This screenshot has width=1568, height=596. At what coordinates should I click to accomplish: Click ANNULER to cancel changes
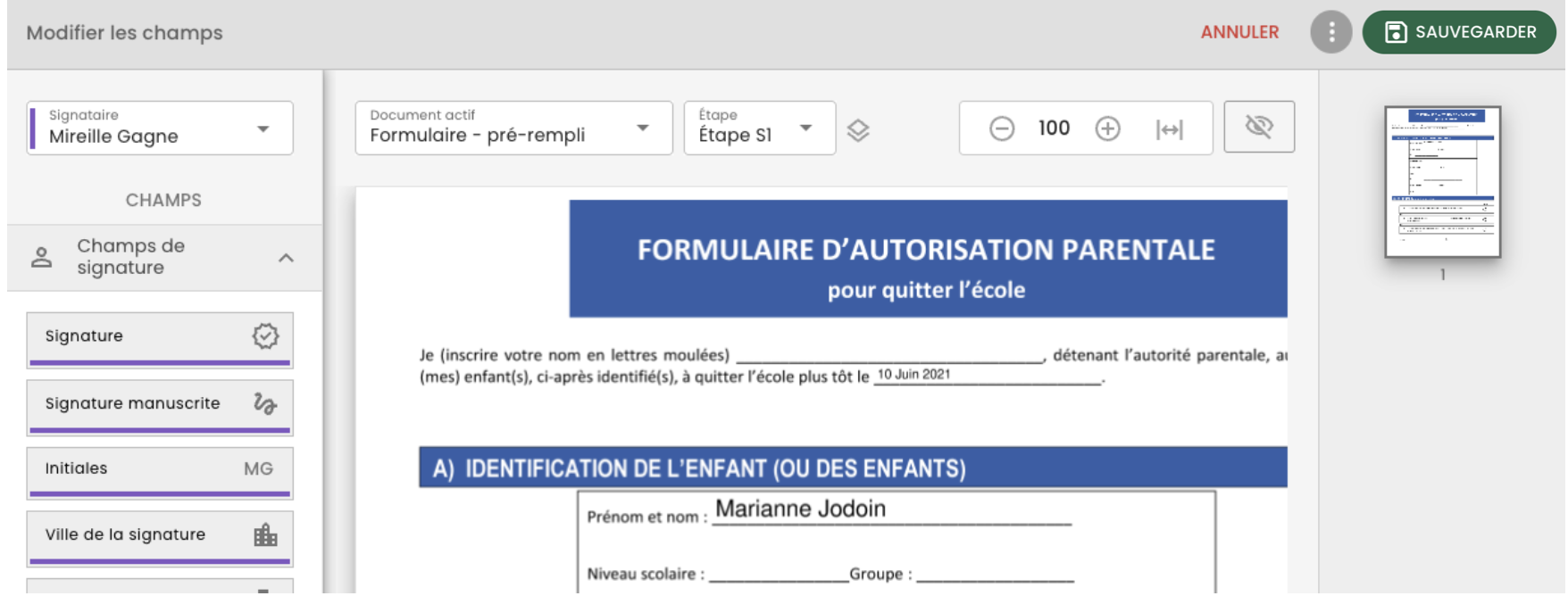click(1239, 32)
